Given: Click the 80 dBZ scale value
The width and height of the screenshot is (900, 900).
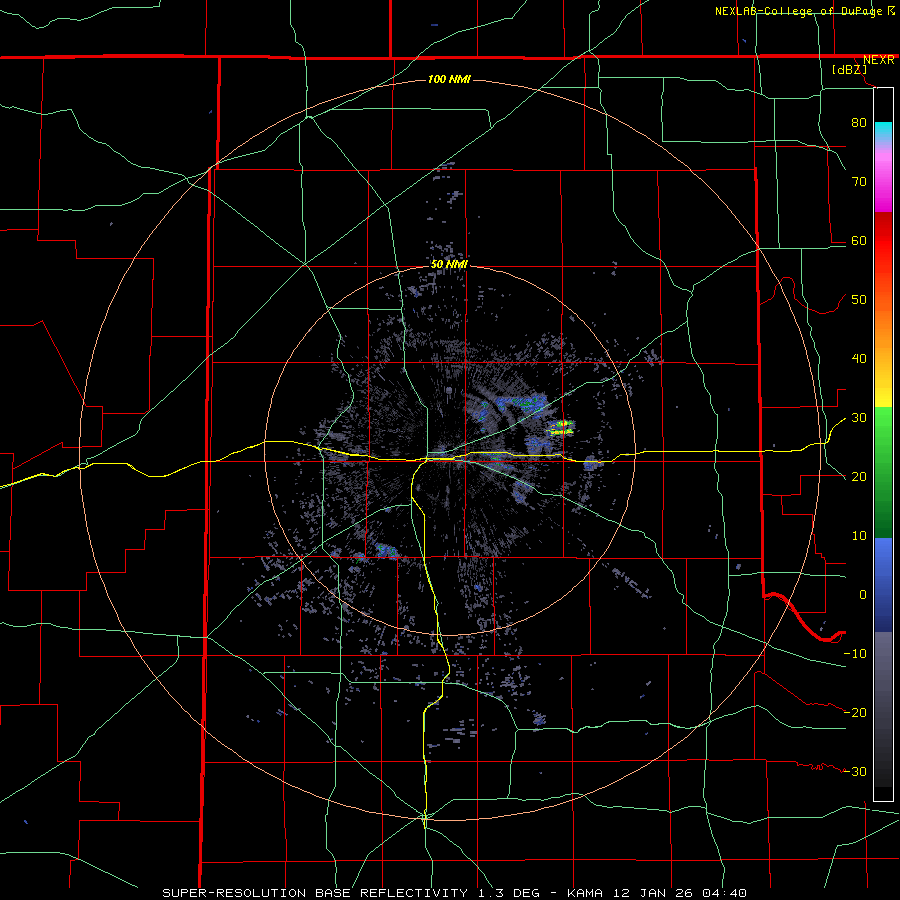Looking at the screenshot, I should click(859, 122).
